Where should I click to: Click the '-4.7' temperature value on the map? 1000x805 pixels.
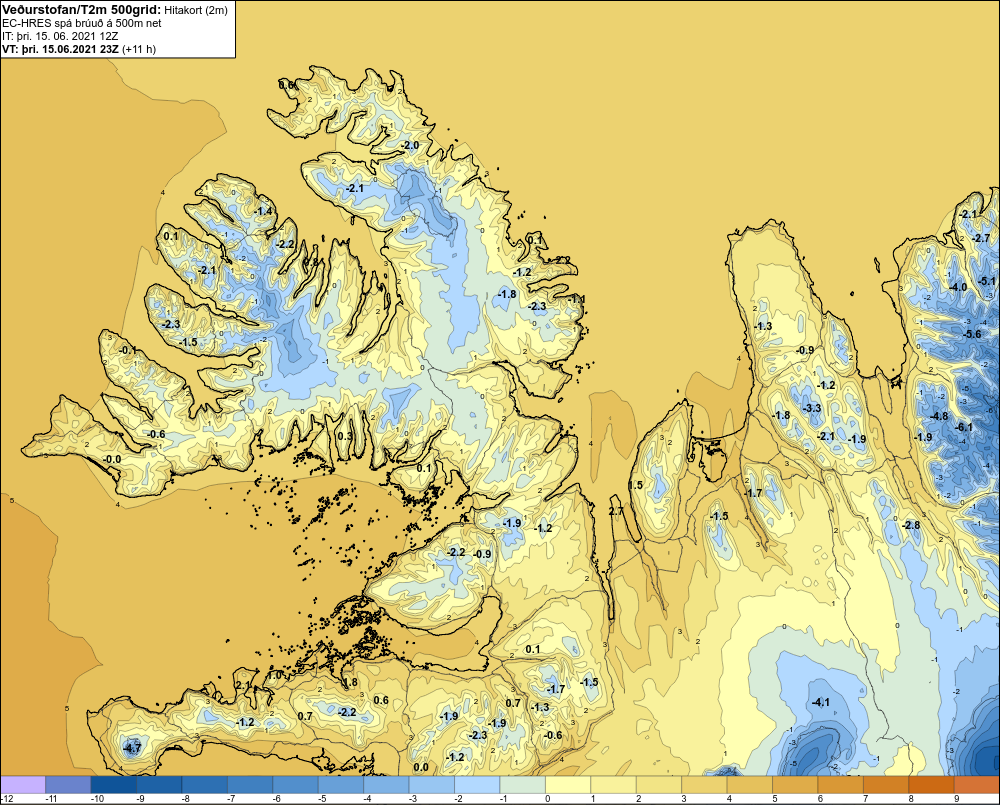132,749
